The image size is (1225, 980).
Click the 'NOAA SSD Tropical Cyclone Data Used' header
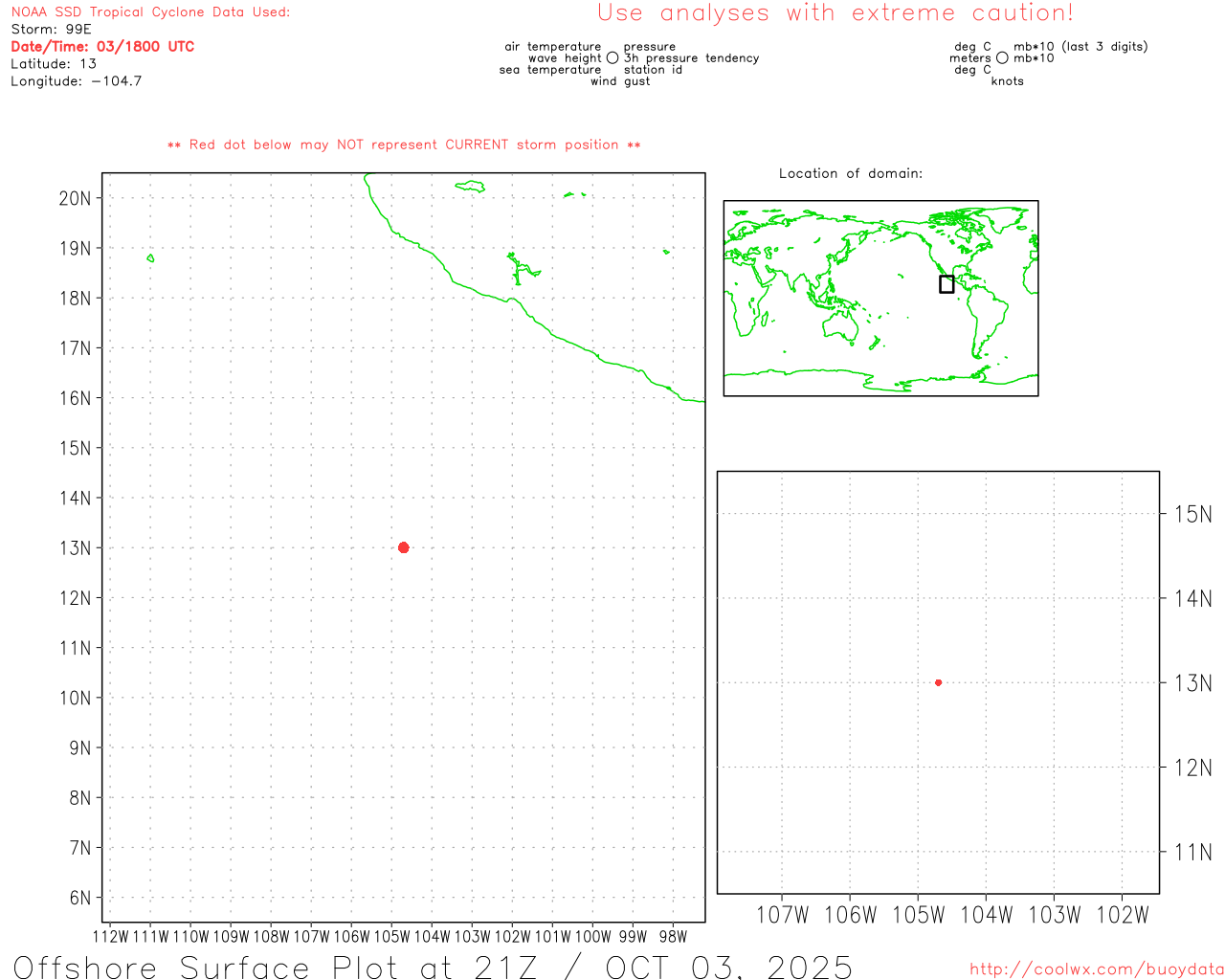[x=150, y=12]
